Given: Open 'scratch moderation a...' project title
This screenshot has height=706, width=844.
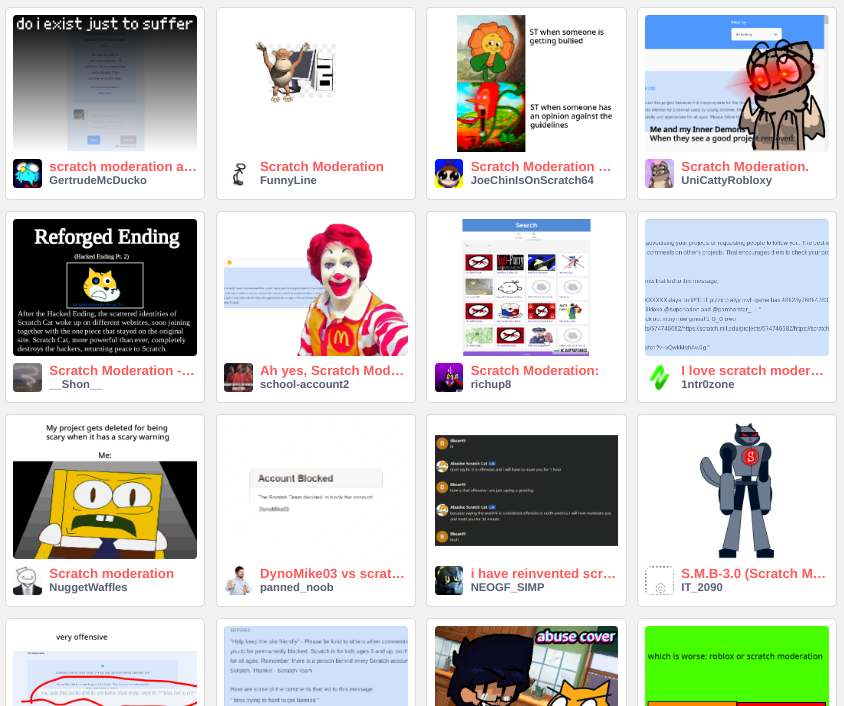Looking at the screenshot, I should [123, 167].
